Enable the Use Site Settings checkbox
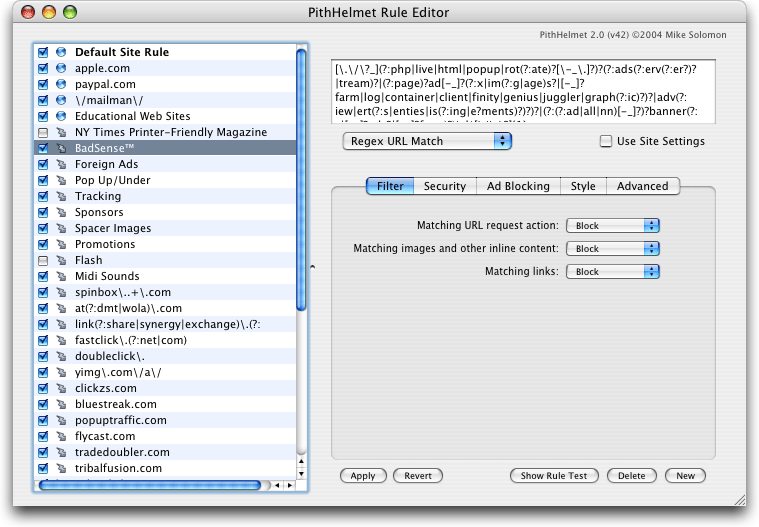 (606, 142)
